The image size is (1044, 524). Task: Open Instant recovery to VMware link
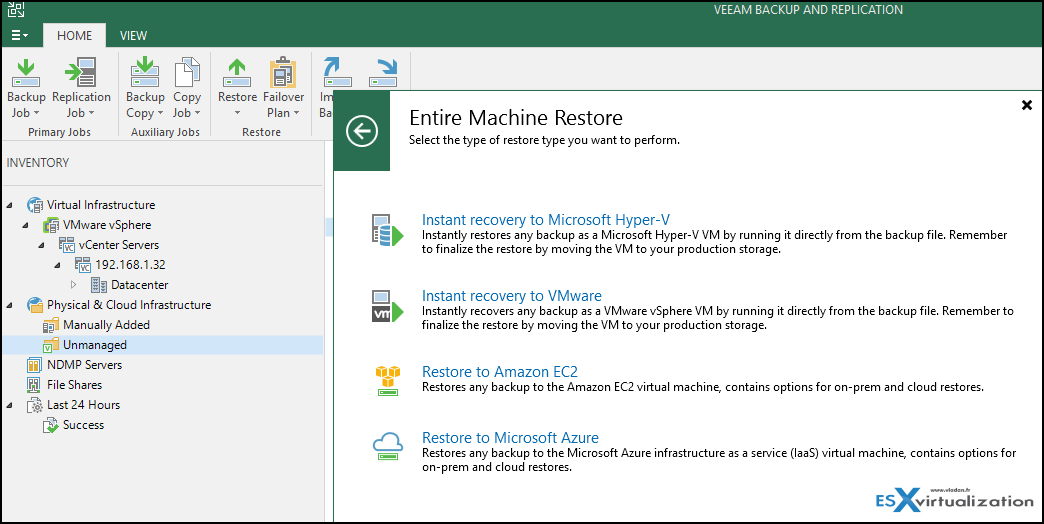click(511, 296)
